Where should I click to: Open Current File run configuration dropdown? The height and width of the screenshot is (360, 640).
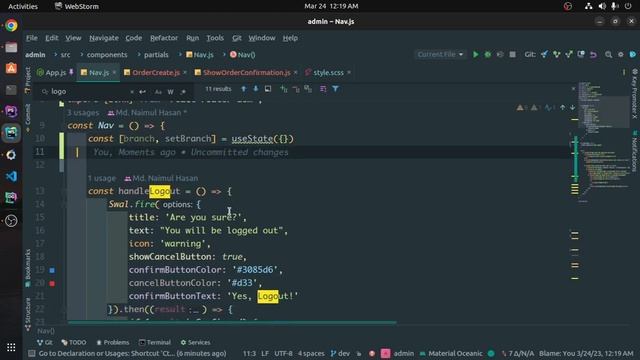[x=440, y=54]
